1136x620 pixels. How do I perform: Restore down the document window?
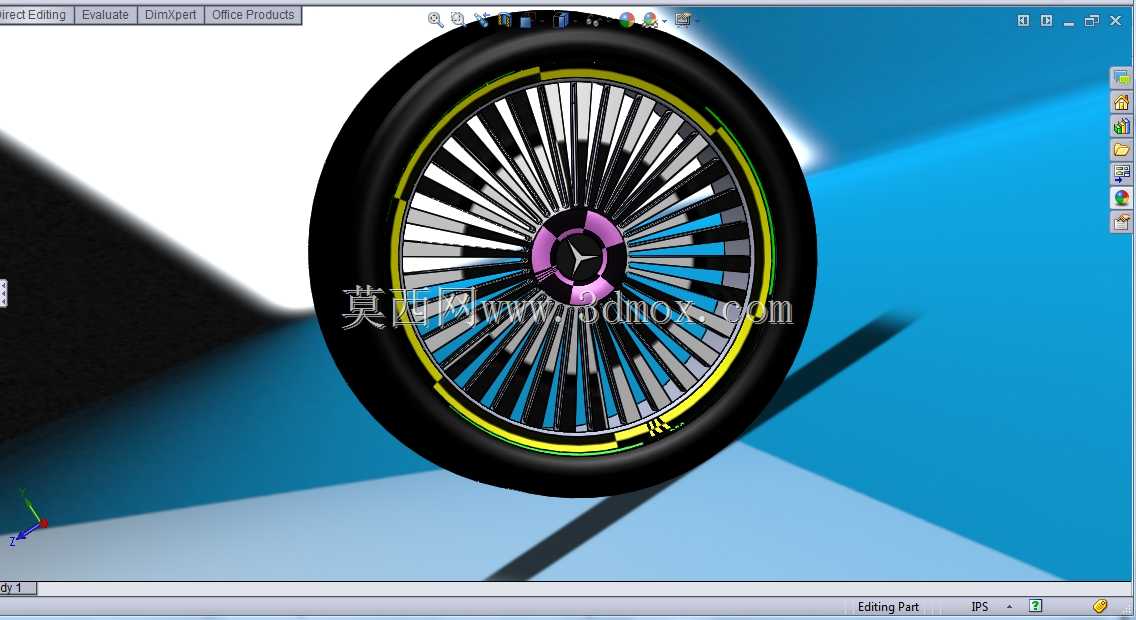[x=1092, y=21]
